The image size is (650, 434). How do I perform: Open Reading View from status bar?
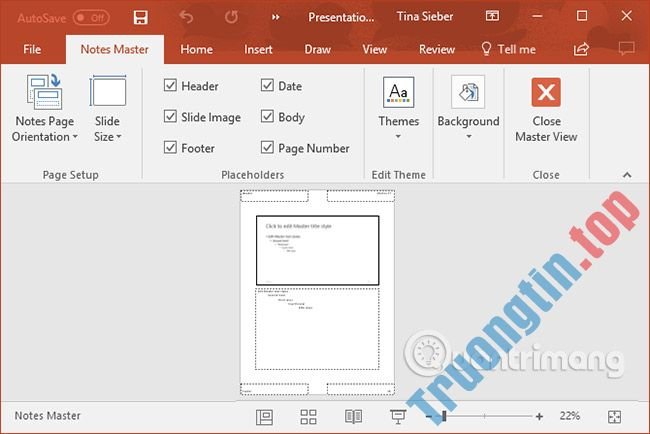coord(352,416)
